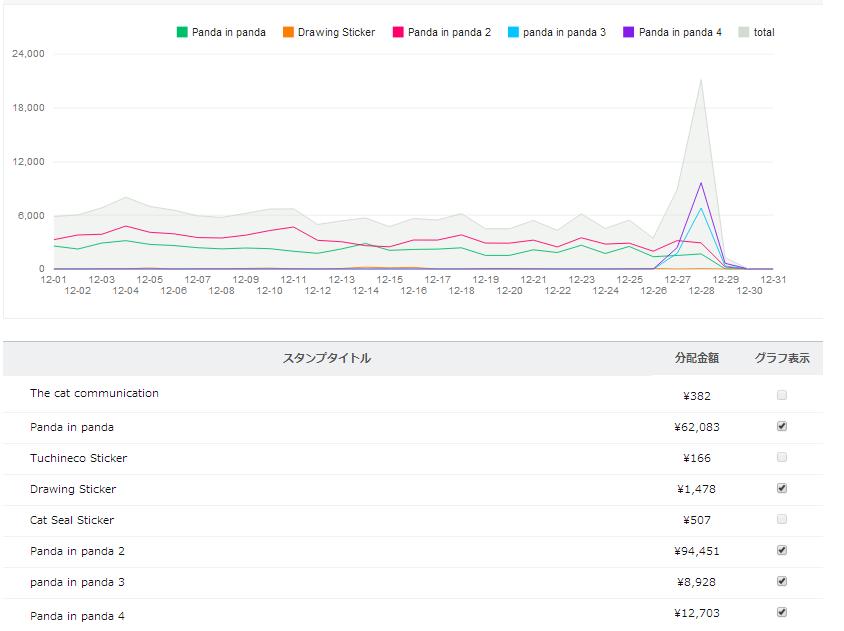
Task: Click the スタンプタイトル column header
Action: 326,358
